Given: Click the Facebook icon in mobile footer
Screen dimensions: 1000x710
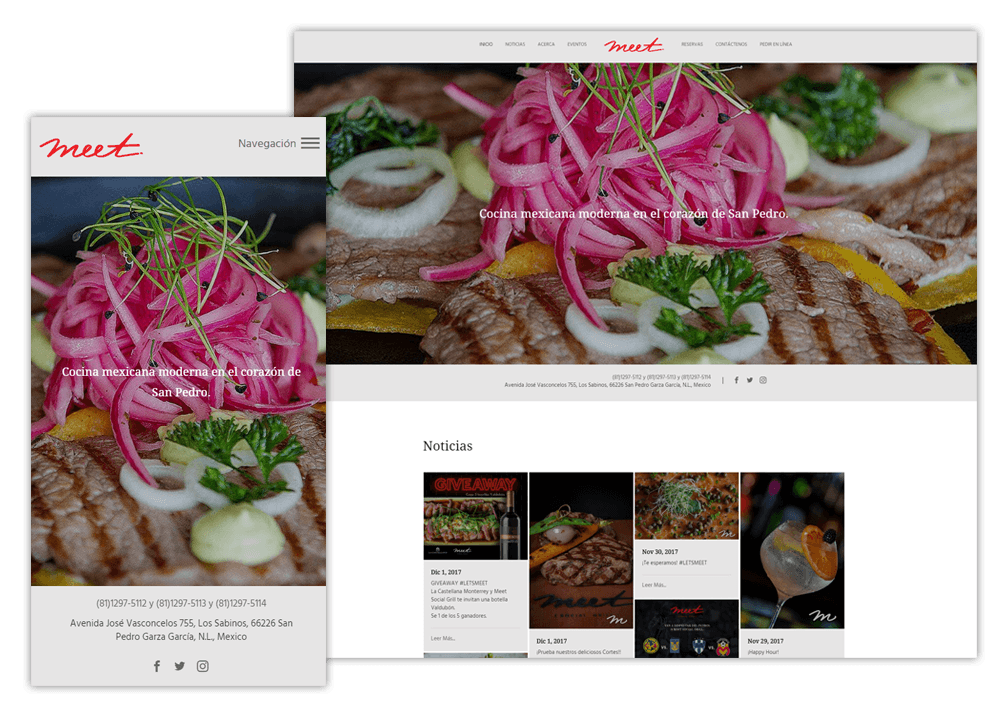Looking at the screenshot, I should point(157,666).
